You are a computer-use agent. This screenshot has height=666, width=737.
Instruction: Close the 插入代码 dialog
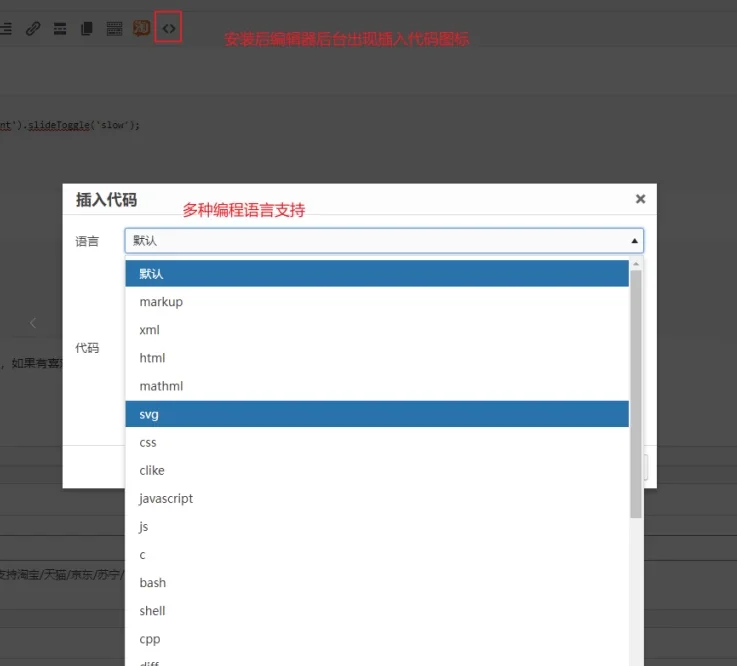coord(640,199)
